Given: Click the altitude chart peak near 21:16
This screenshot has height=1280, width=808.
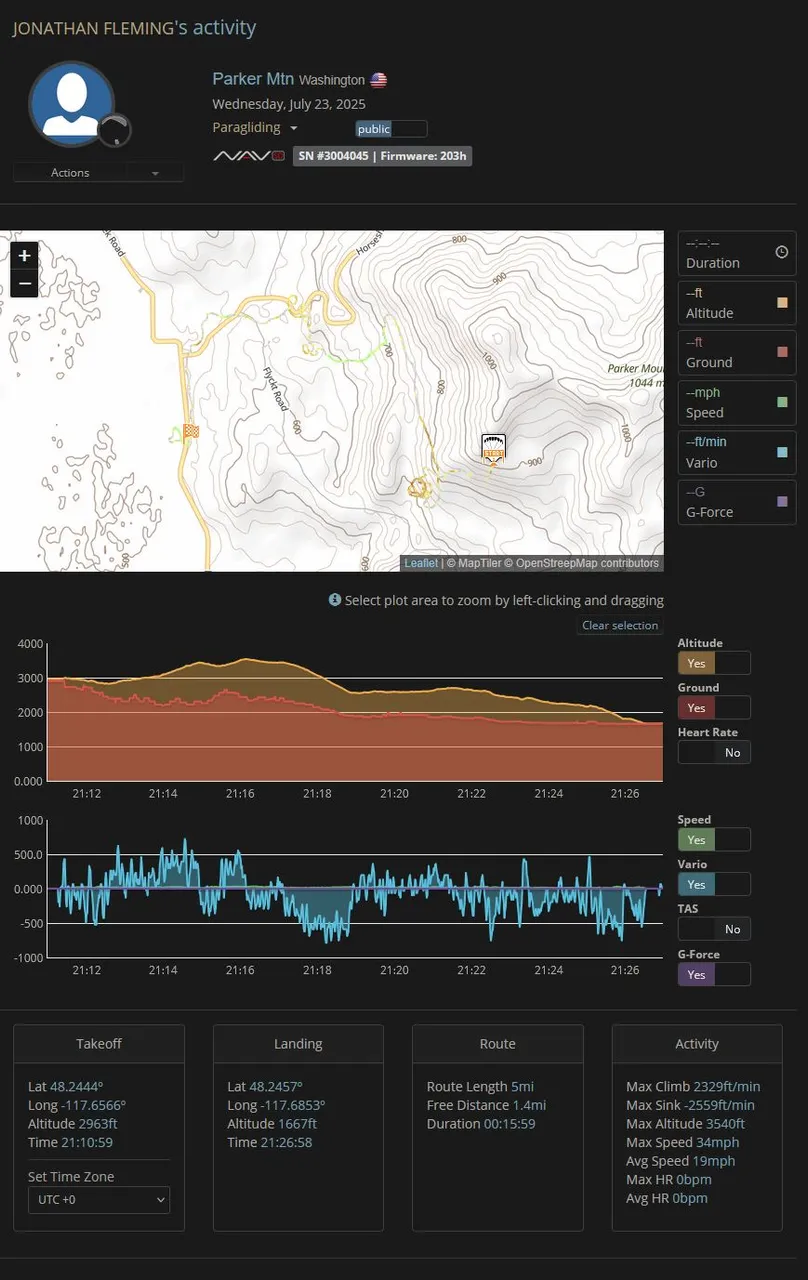Looking at the screenshot, I should pos(244,659).
